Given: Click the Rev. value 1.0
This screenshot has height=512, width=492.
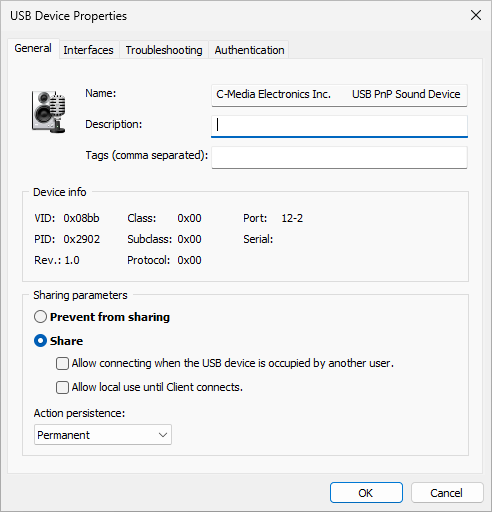Looking at the screenshot, I should pos(72,260).
